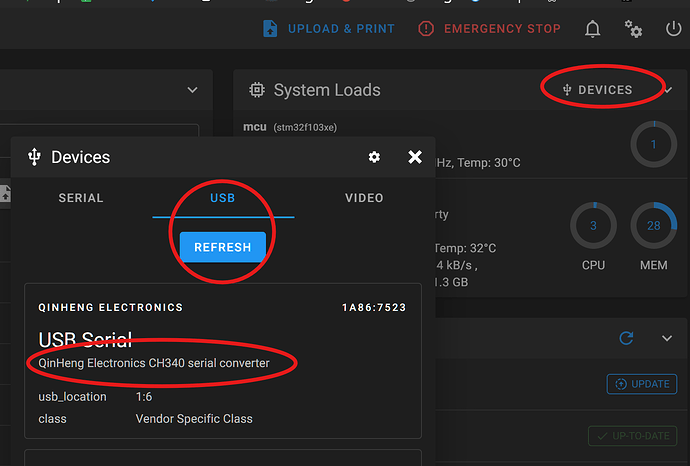This screenshot has height=466, width=690.
Task: Click the Refresh button
Action: pyautogui.click(x=223, y=247)
